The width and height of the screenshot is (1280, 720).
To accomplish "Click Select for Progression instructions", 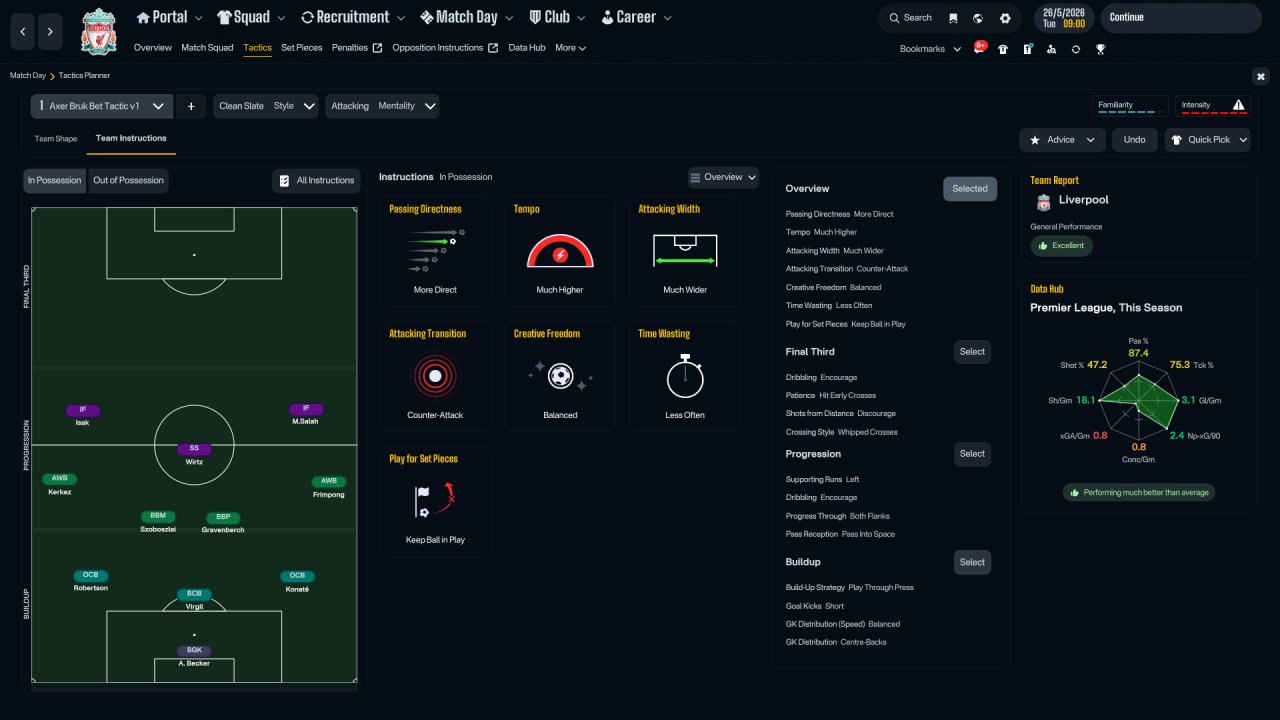I will (972, 454).
